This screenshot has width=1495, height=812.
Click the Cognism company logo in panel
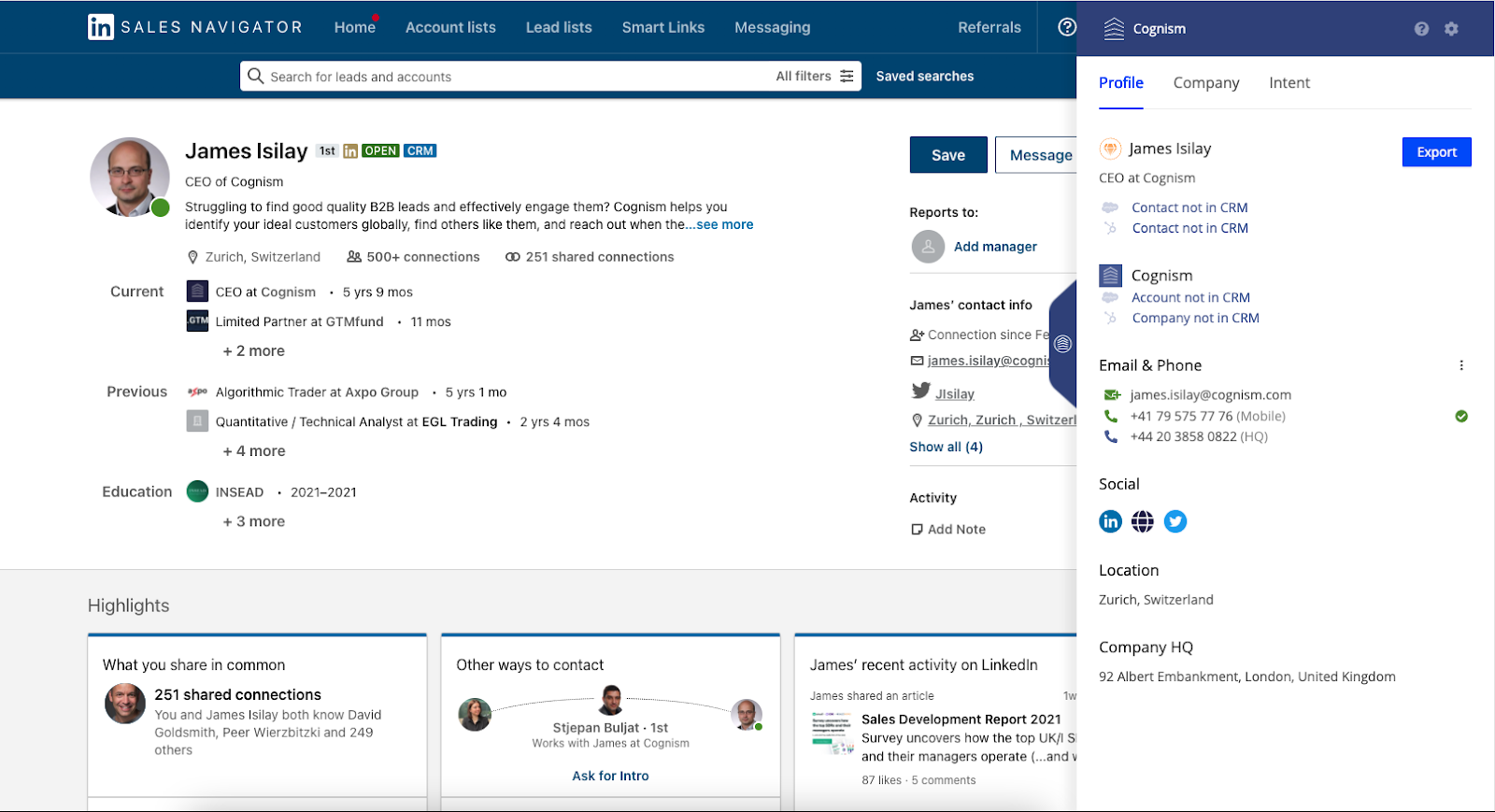[x=1110, y=276]
